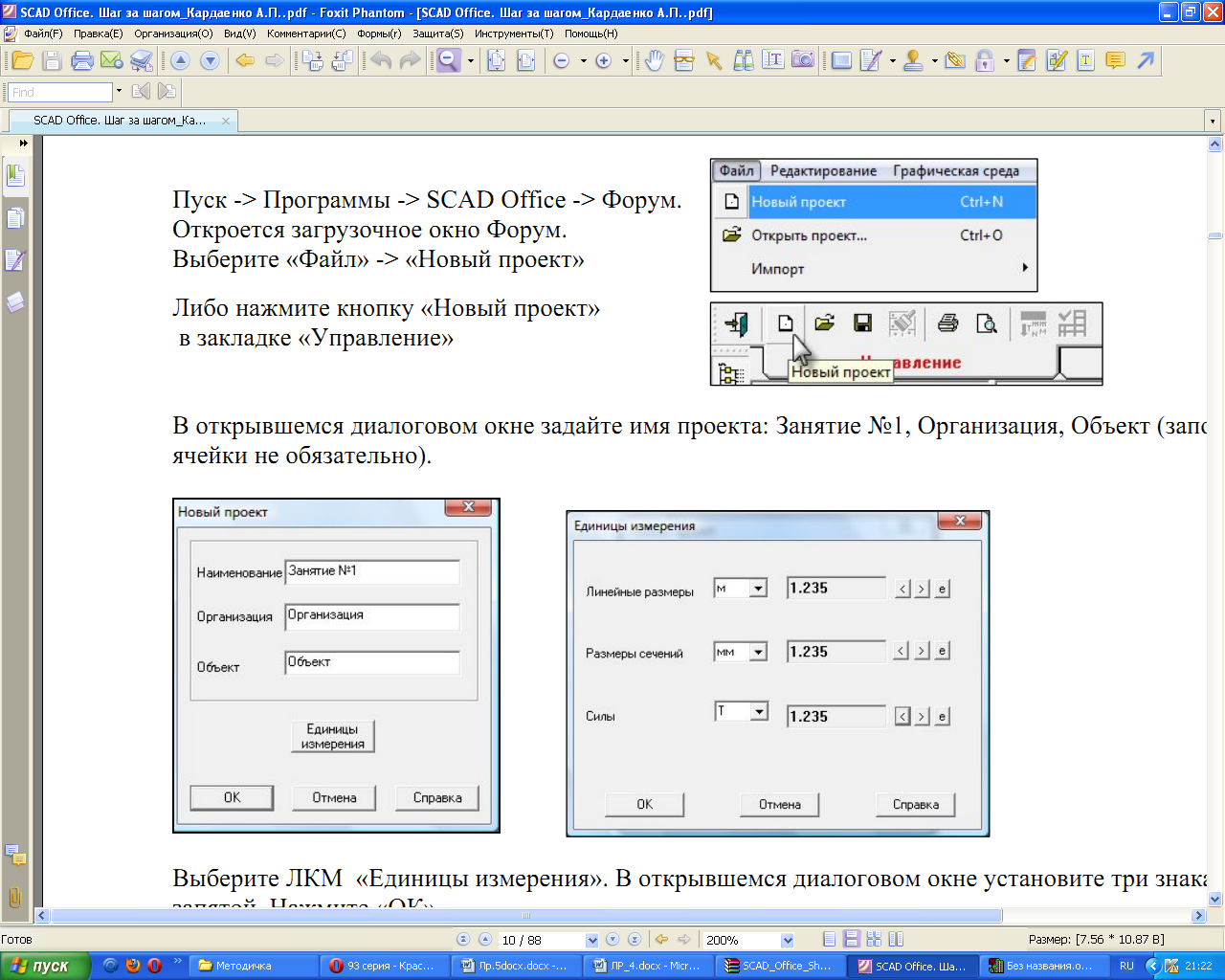Screen dimensions: 1225x980
Task: Select the Text Select tool
Action: point(773,60)
